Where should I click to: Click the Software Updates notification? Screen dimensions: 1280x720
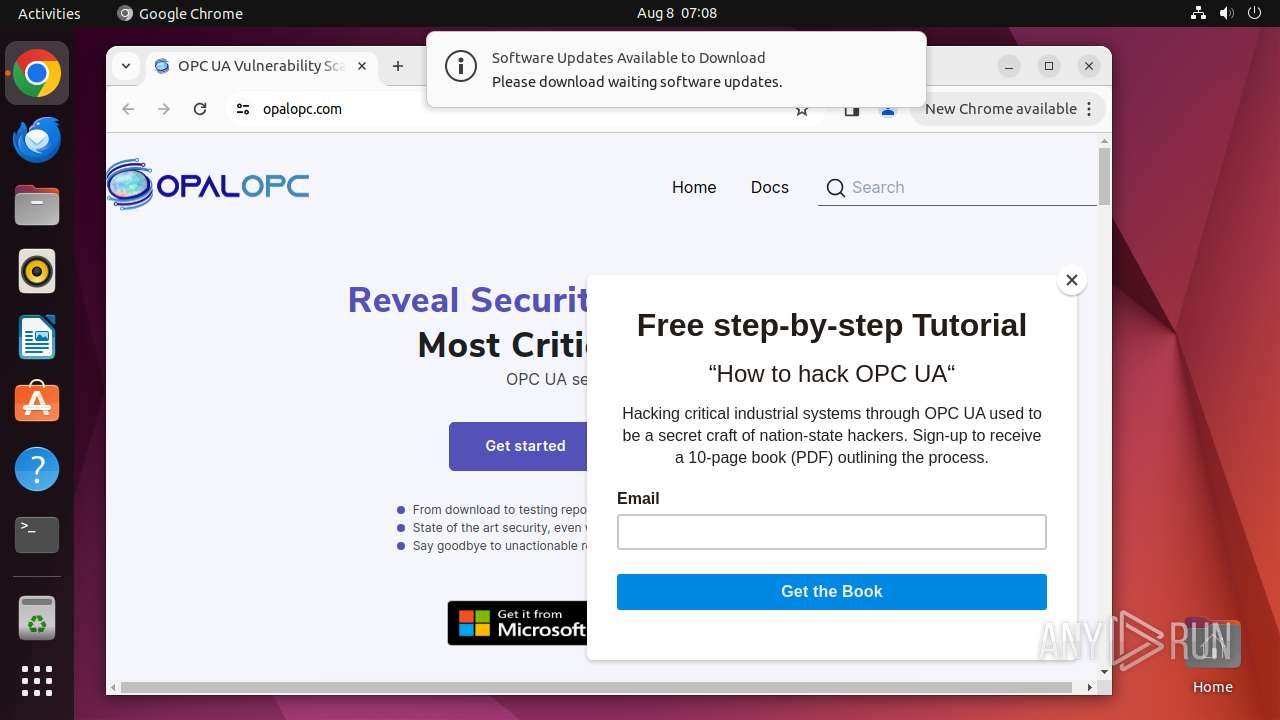tap(676, 70)
